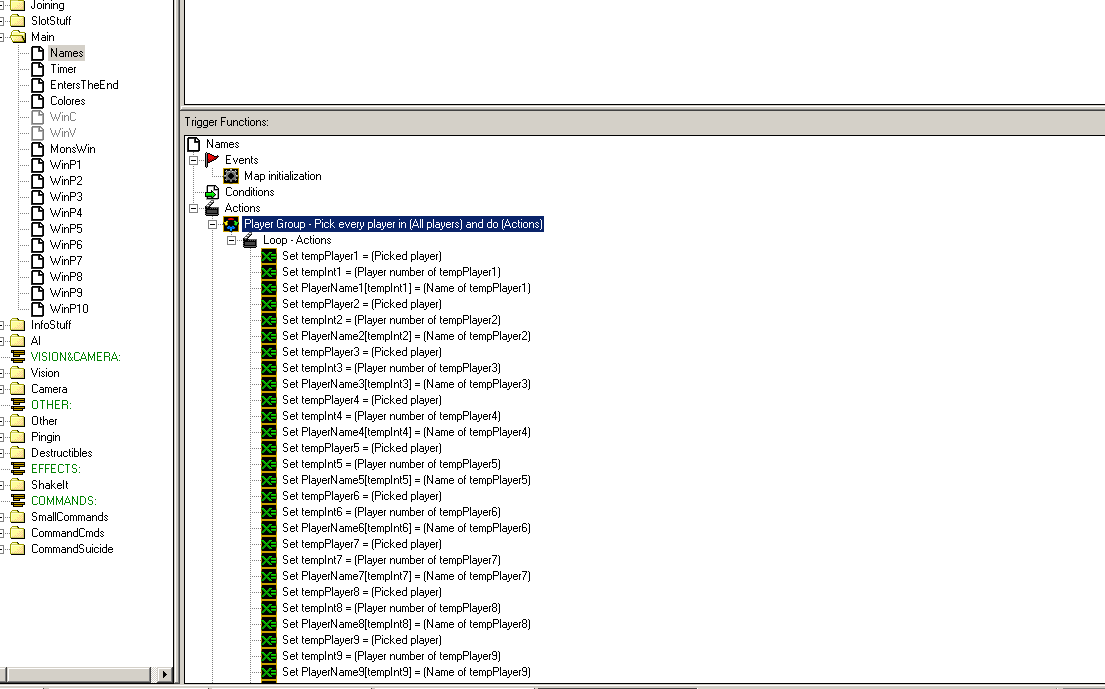Click the InfoStuff folder icon
This screenshot has height=689, width=1105.
click(18, 325)
